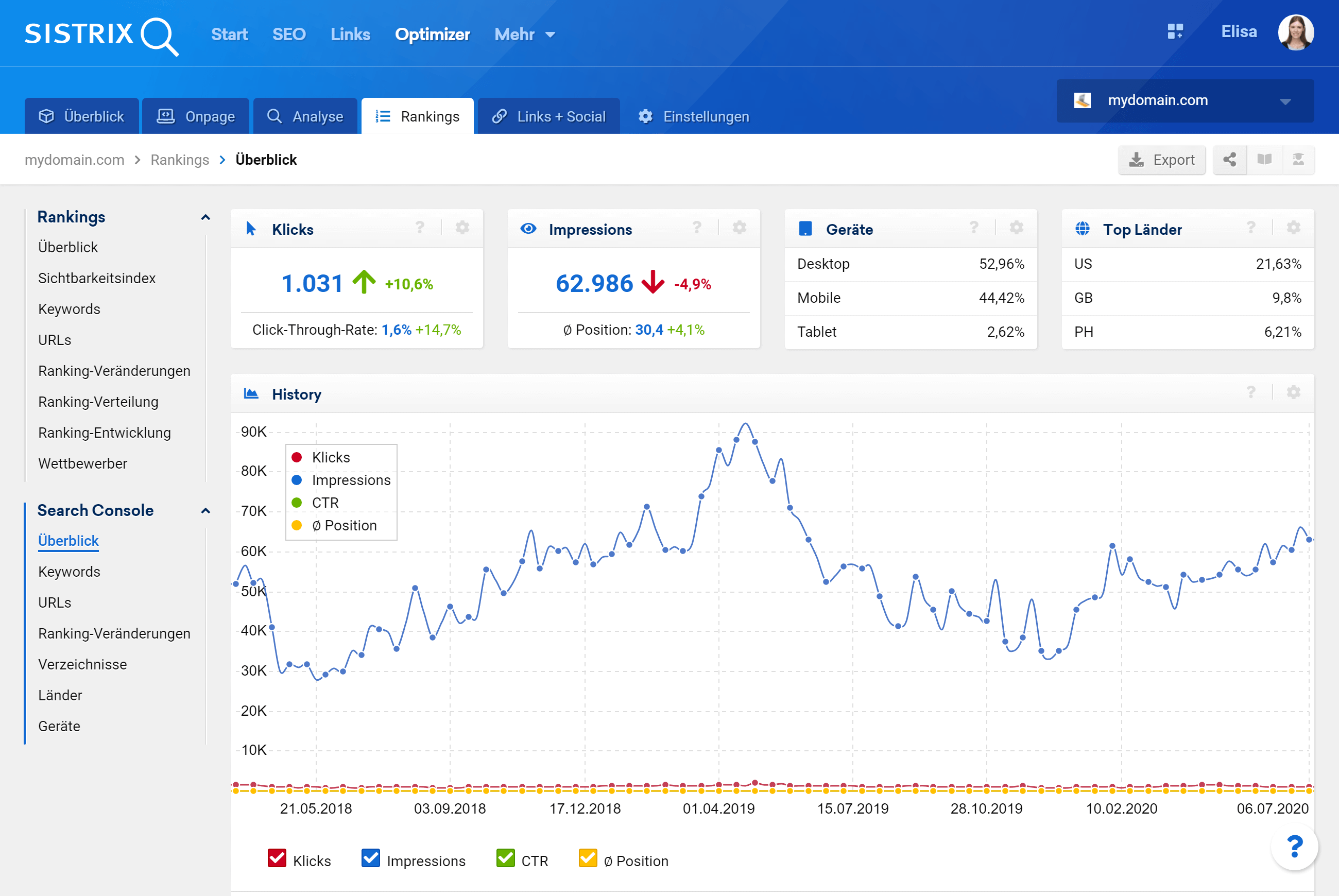The image size is (1339, 896).
Task: Click the yellow Ø Position legend dot
Action: click(297, 526)
